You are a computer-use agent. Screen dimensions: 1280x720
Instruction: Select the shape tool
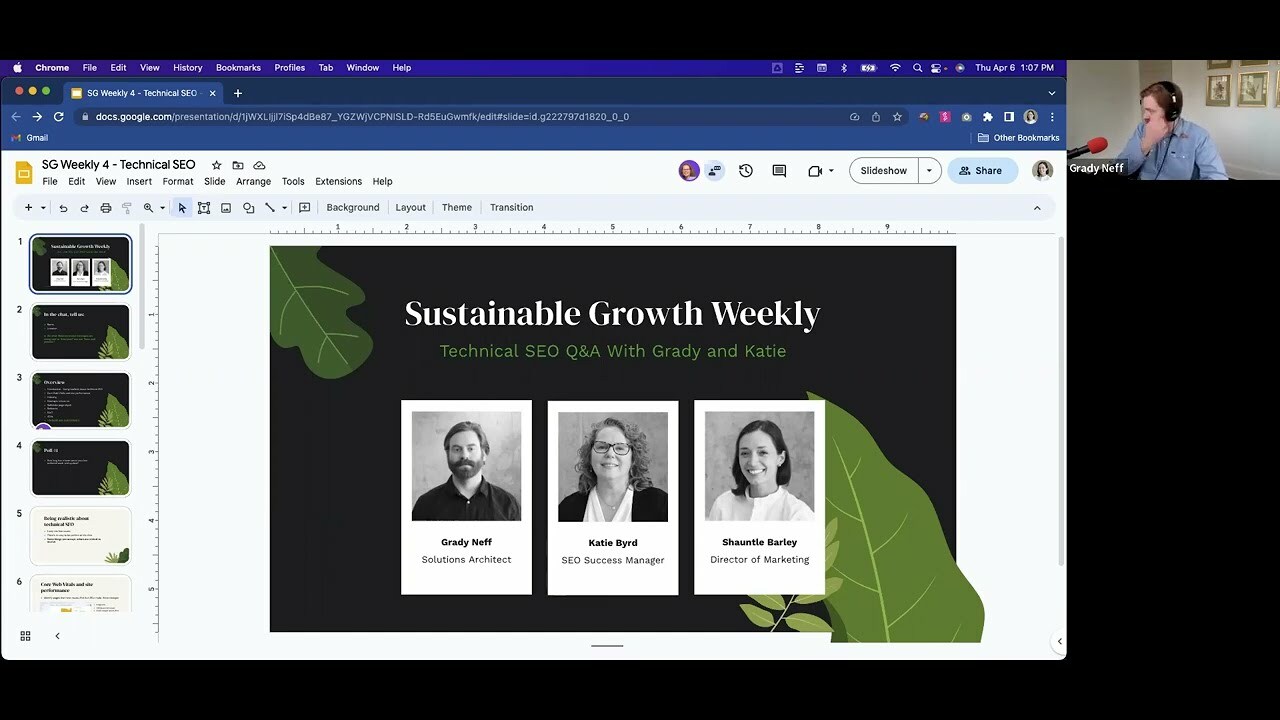[x=248, y=207]
